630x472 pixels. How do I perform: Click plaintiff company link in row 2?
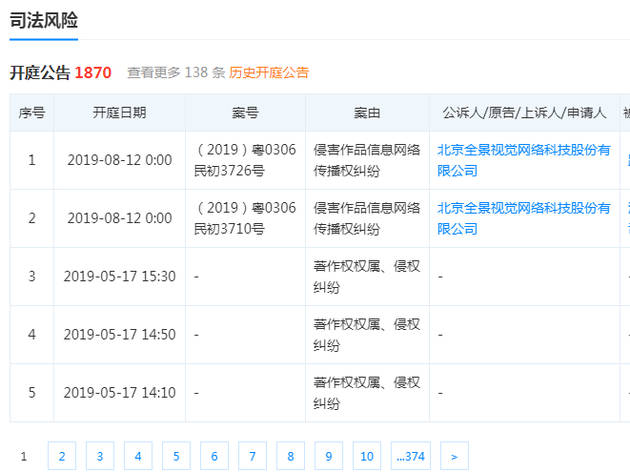click(524, 219)
